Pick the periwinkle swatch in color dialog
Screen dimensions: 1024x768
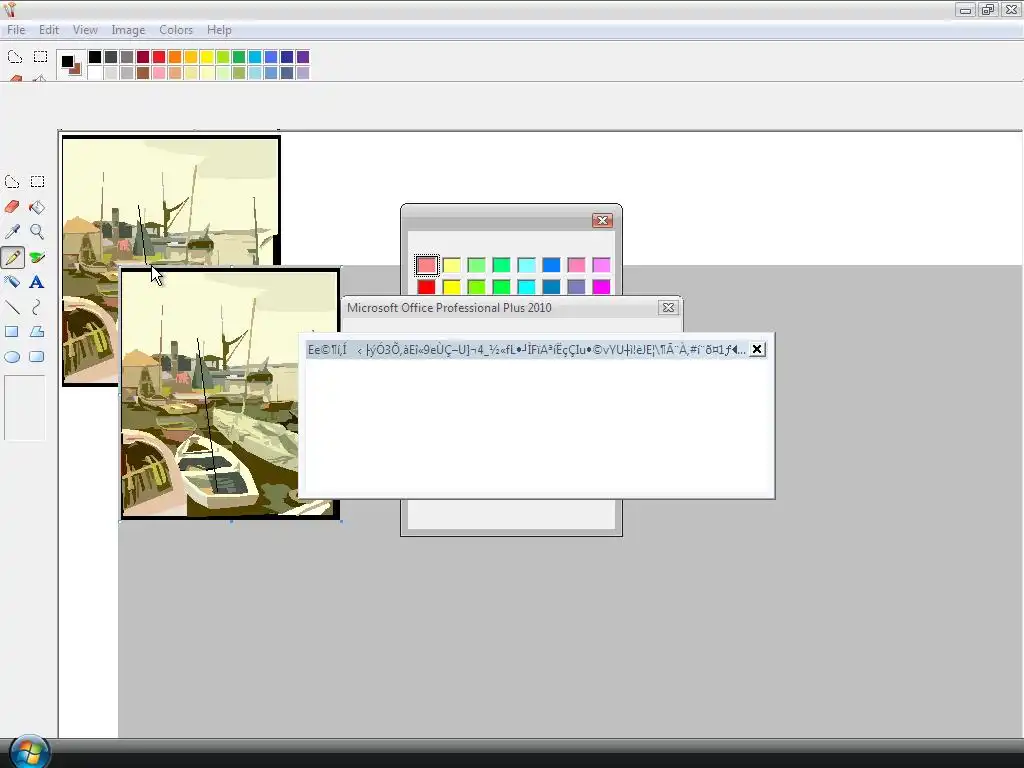point(577,287)
